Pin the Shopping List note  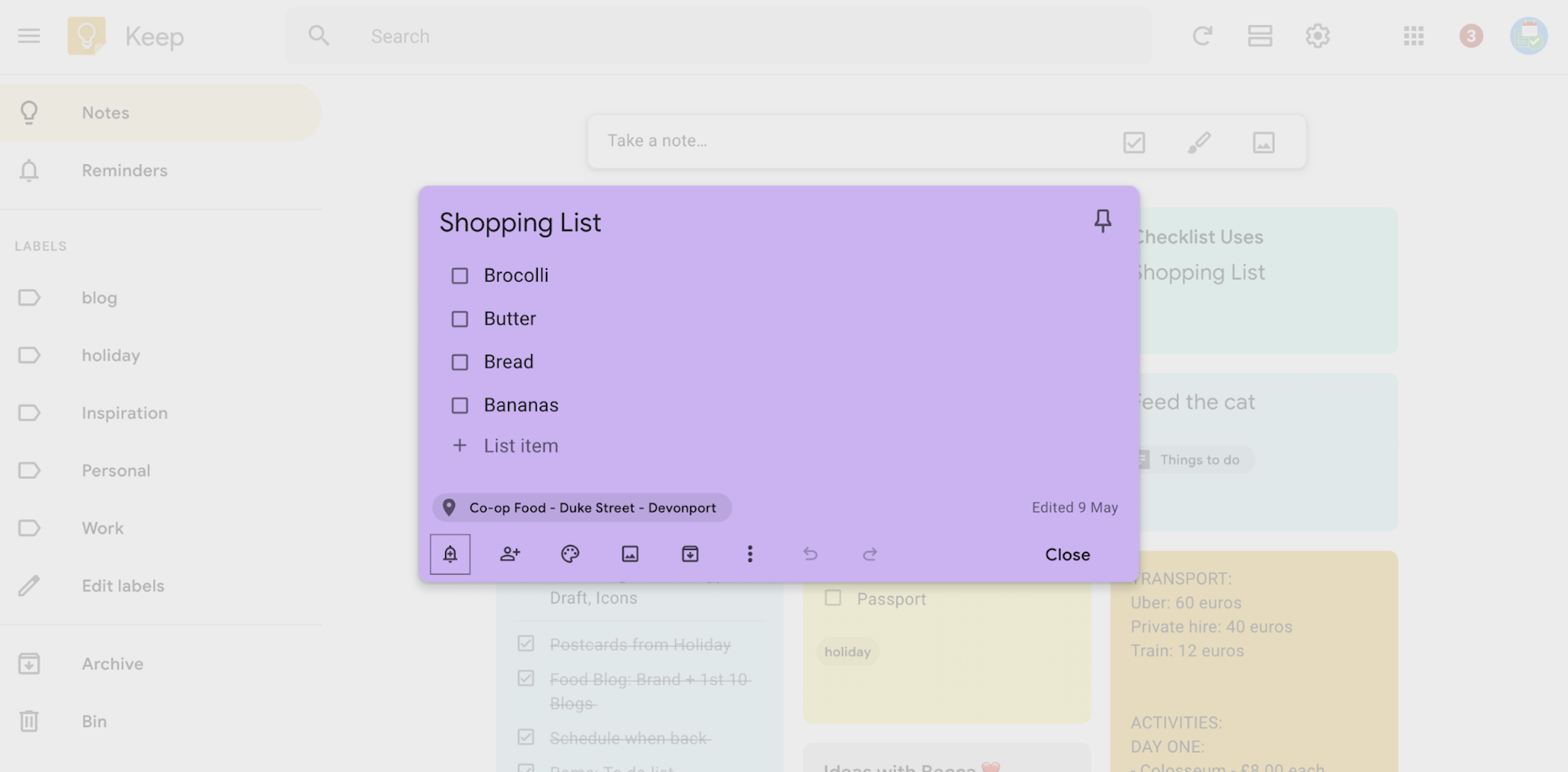pos(1102,221)
